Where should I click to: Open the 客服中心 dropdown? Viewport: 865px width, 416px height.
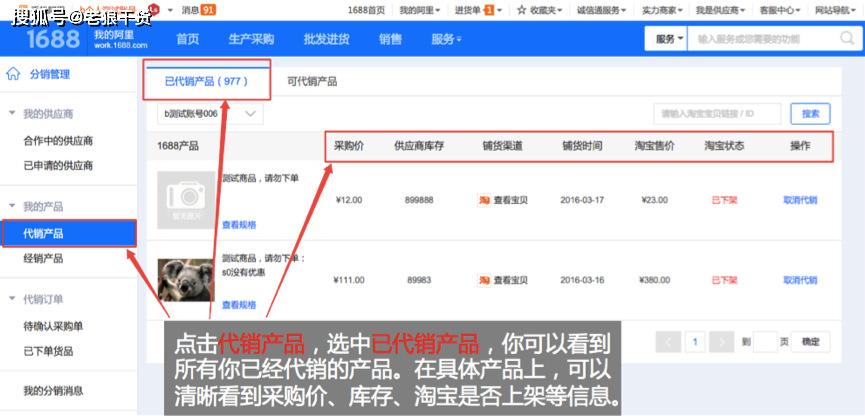coord(779,10)
